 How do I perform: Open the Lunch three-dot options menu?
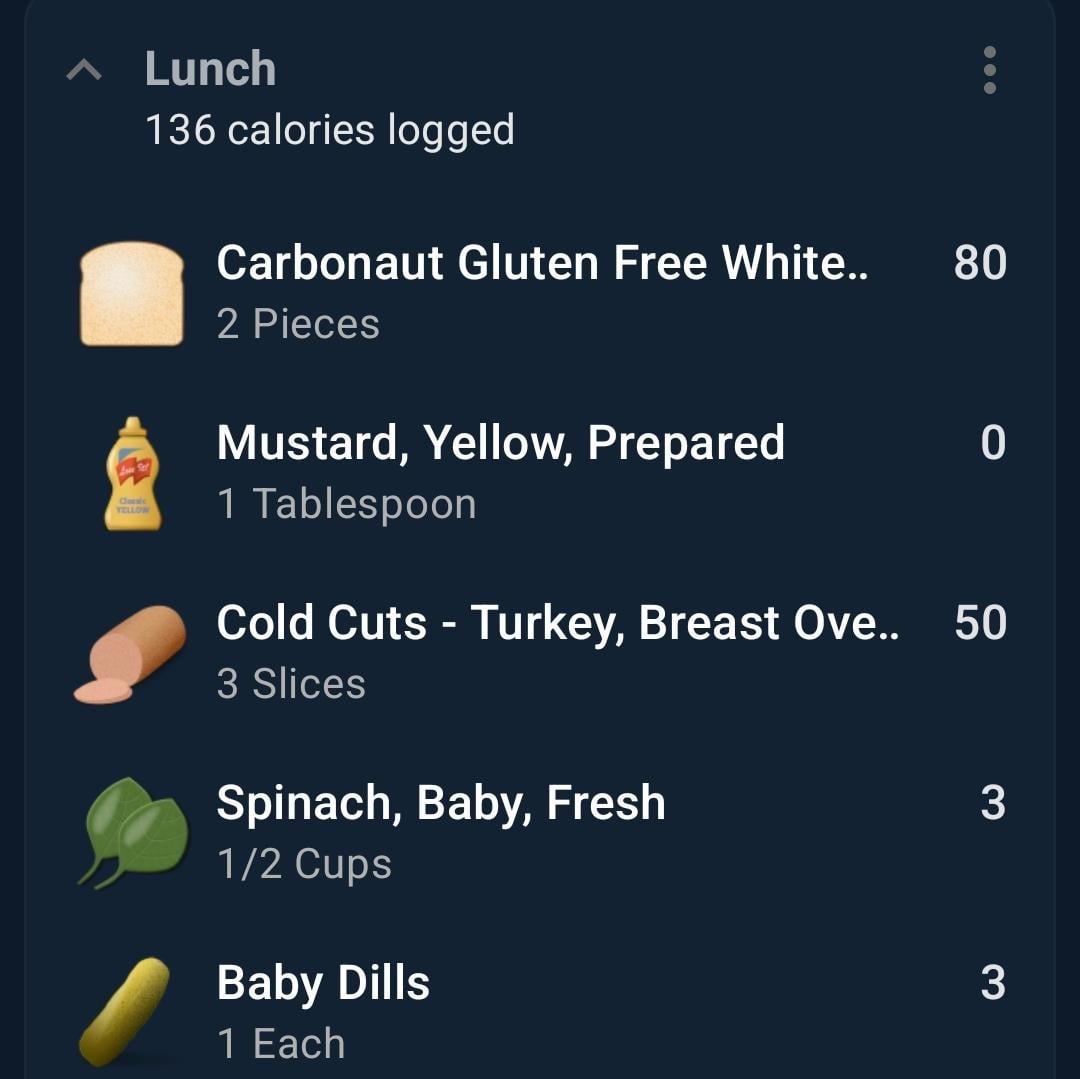(990, 70)
